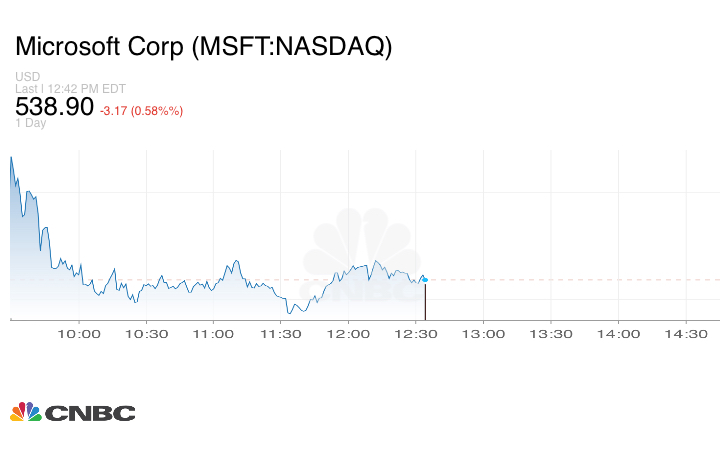
Task: Click the blue current price marker dot
Action: tap(425, 279)
